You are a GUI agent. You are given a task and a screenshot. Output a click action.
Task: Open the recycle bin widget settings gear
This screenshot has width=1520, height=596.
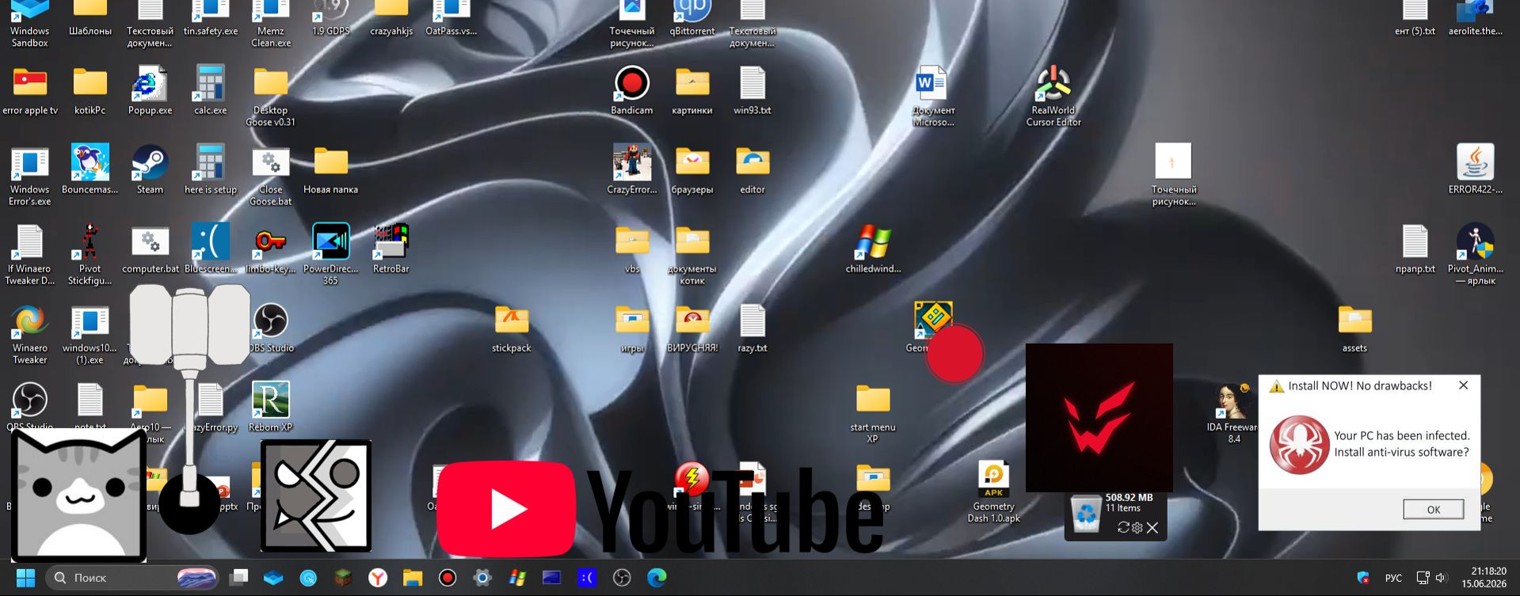1137,527
